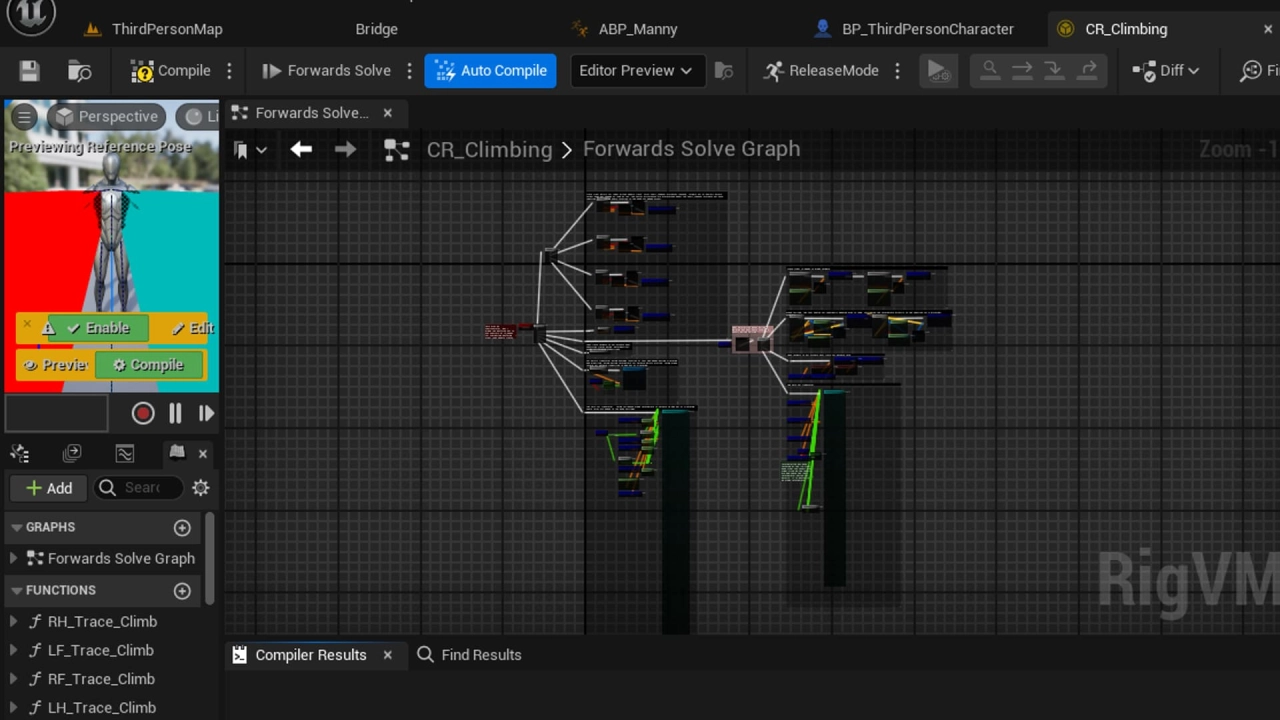Expand the Forwards Solve Graph tree item
This screenshot has width=1280, height=720.
pos(13,558)
